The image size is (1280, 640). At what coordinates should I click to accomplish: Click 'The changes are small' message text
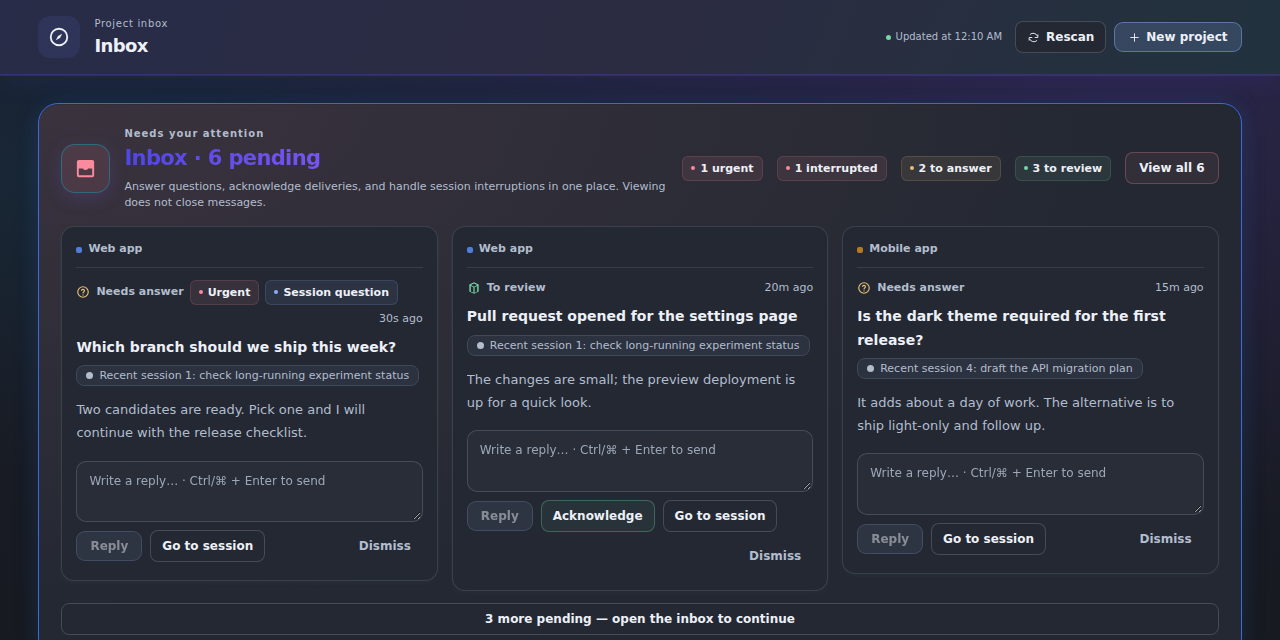coord(631,391)
